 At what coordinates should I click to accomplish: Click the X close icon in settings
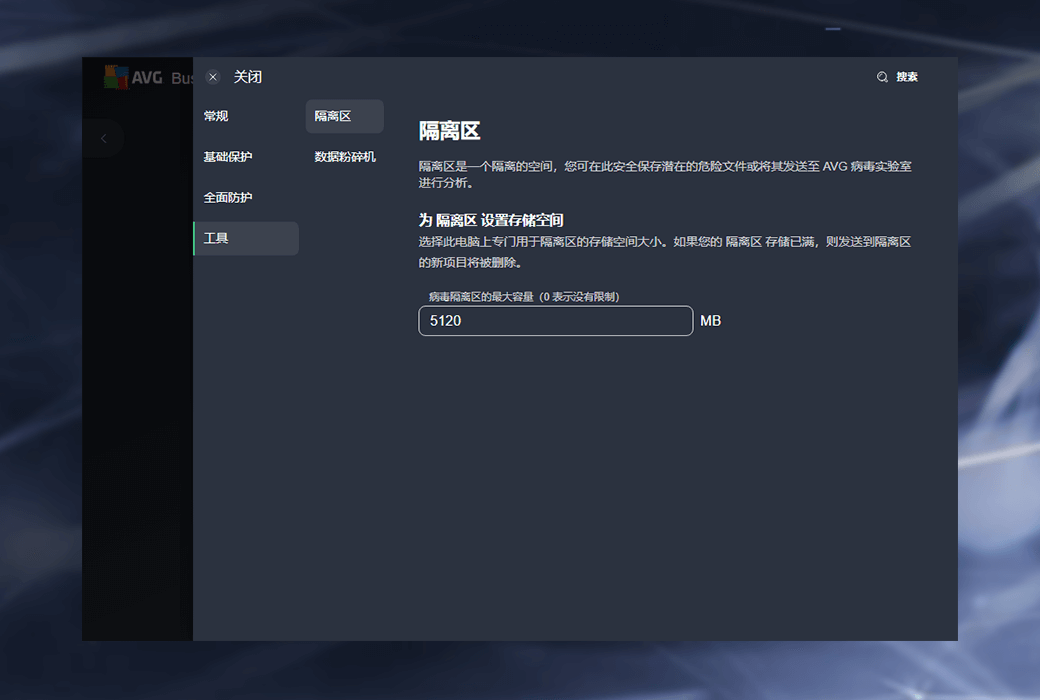pyautogui.click(x=213, y=77)
